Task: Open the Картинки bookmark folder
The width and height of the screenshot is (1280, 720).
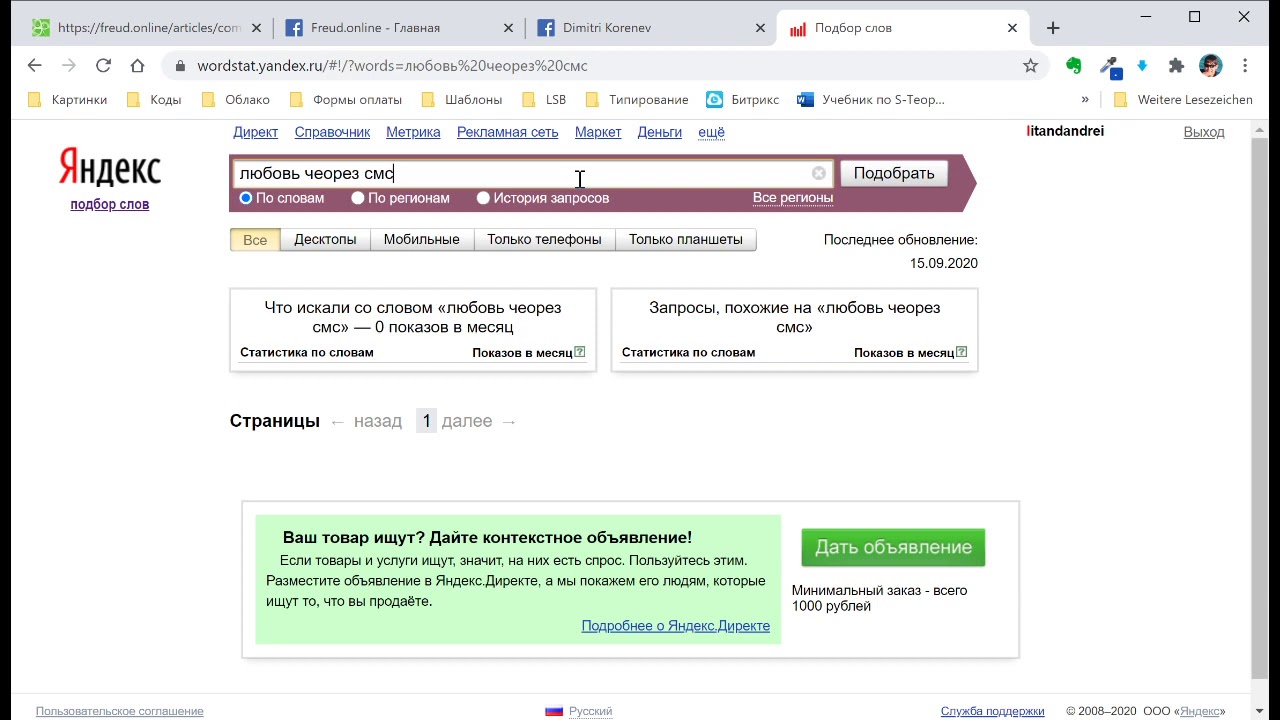Action: point(67,99)
